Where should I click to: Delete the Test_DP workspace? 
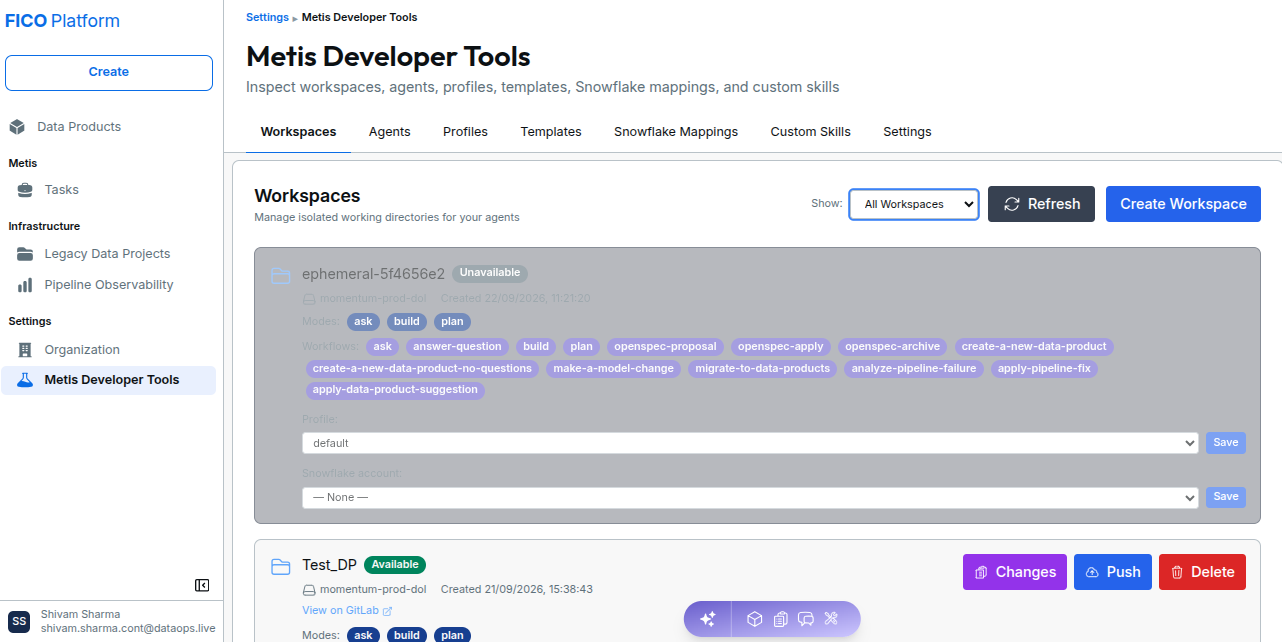pyautogui.click(x=1202, y=572)
